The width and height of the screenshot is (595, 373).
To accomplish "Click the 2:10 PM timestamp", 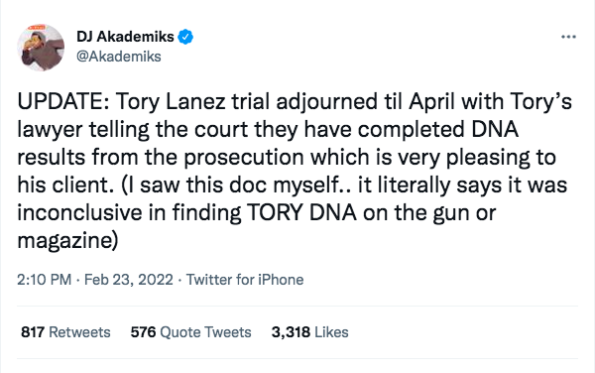I will tap(44, 280).
